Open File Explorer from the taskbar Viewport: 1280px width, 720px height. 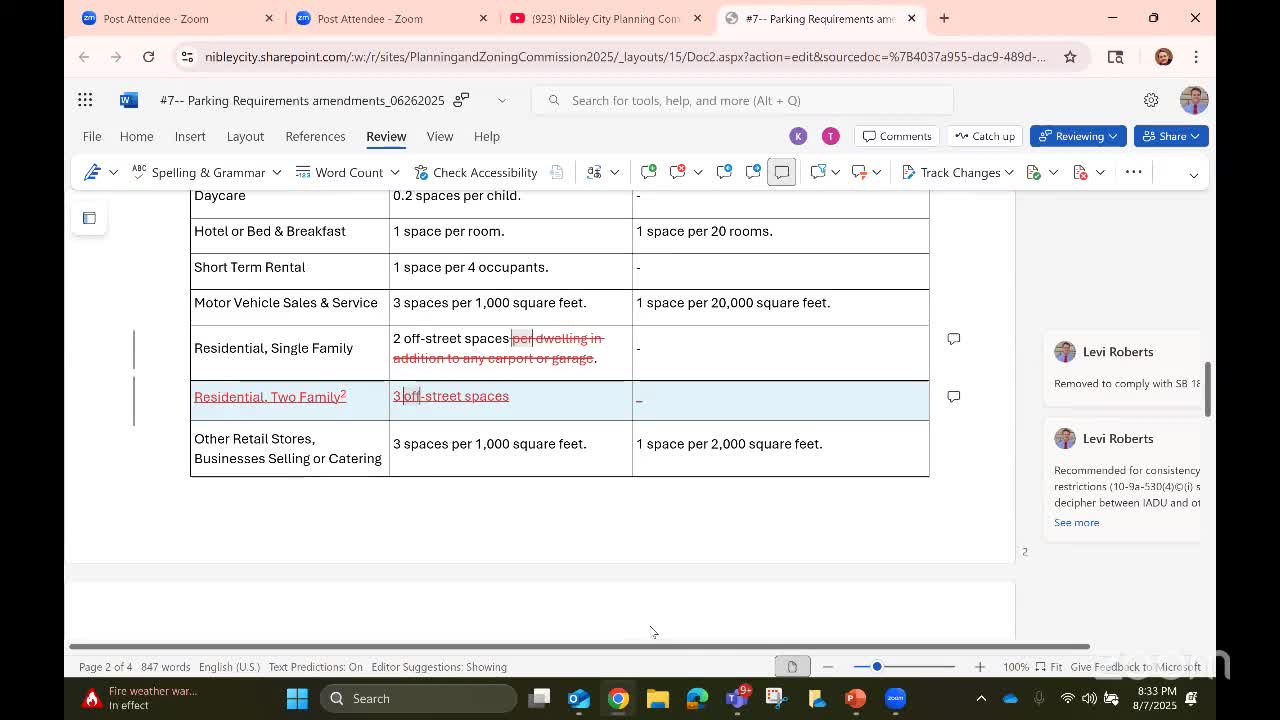point(657,698)
